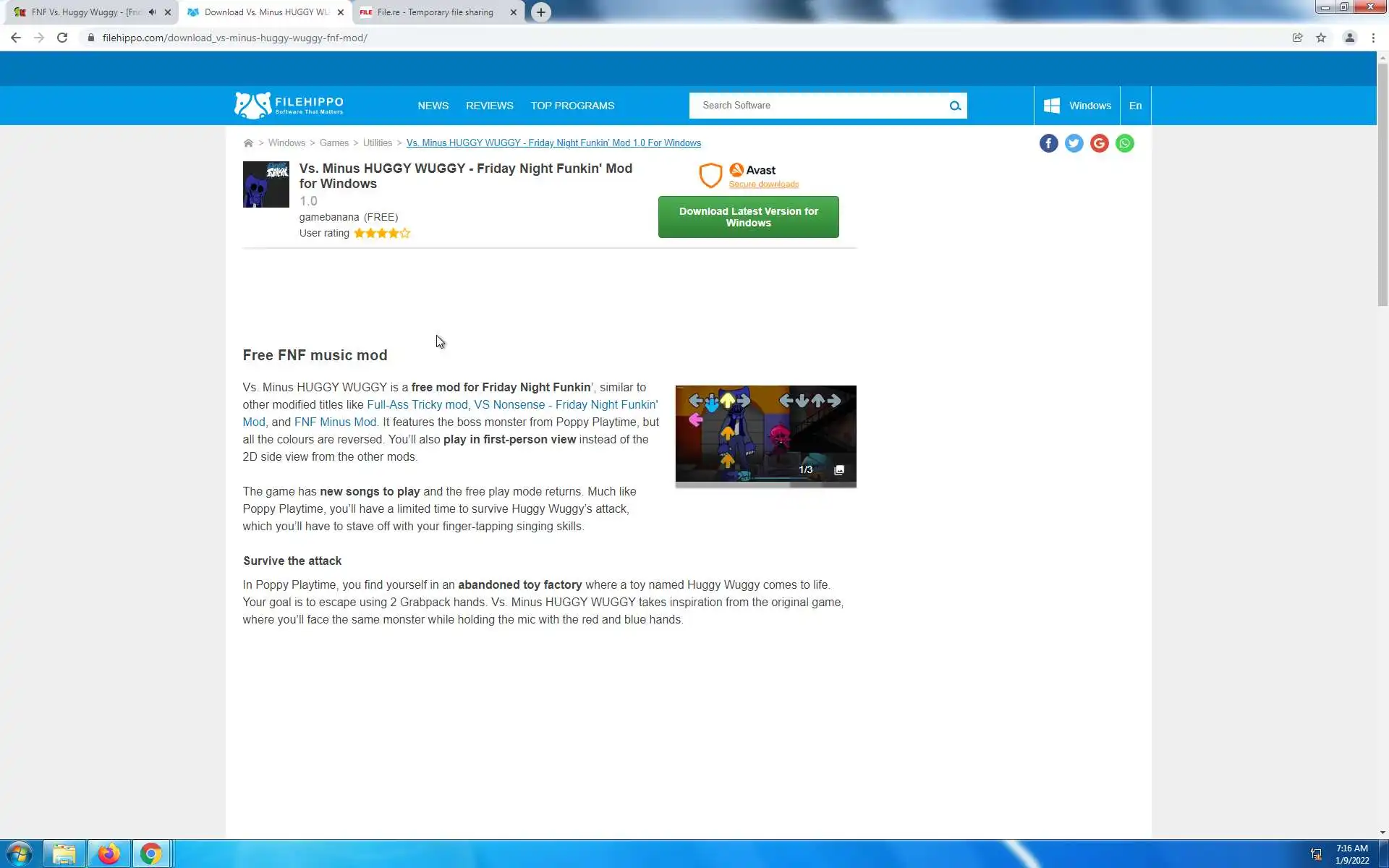Open Chrome's three-dot menu

pos(1373,38)
